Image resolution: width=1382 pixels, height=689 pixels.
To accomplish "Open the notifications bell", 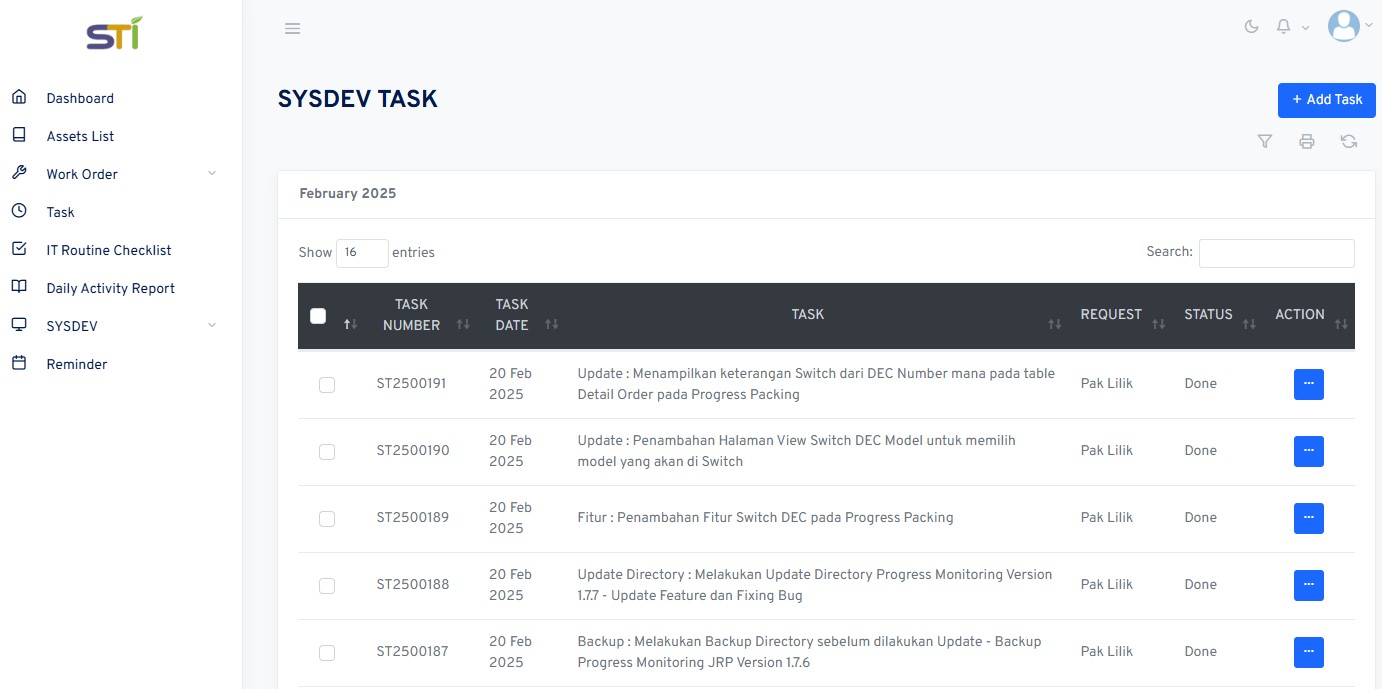I will pos(1284,27).
